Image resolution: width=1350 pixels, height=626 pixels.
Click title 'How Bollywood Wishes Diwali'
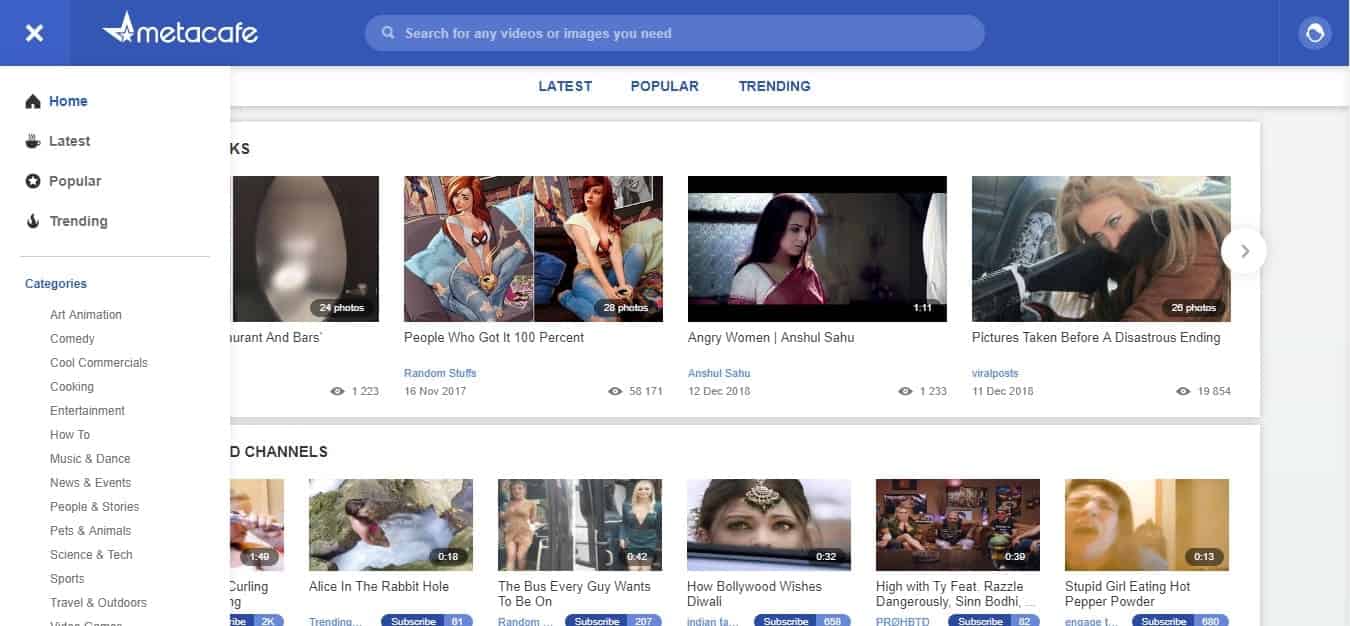click(x=754, y=594)
